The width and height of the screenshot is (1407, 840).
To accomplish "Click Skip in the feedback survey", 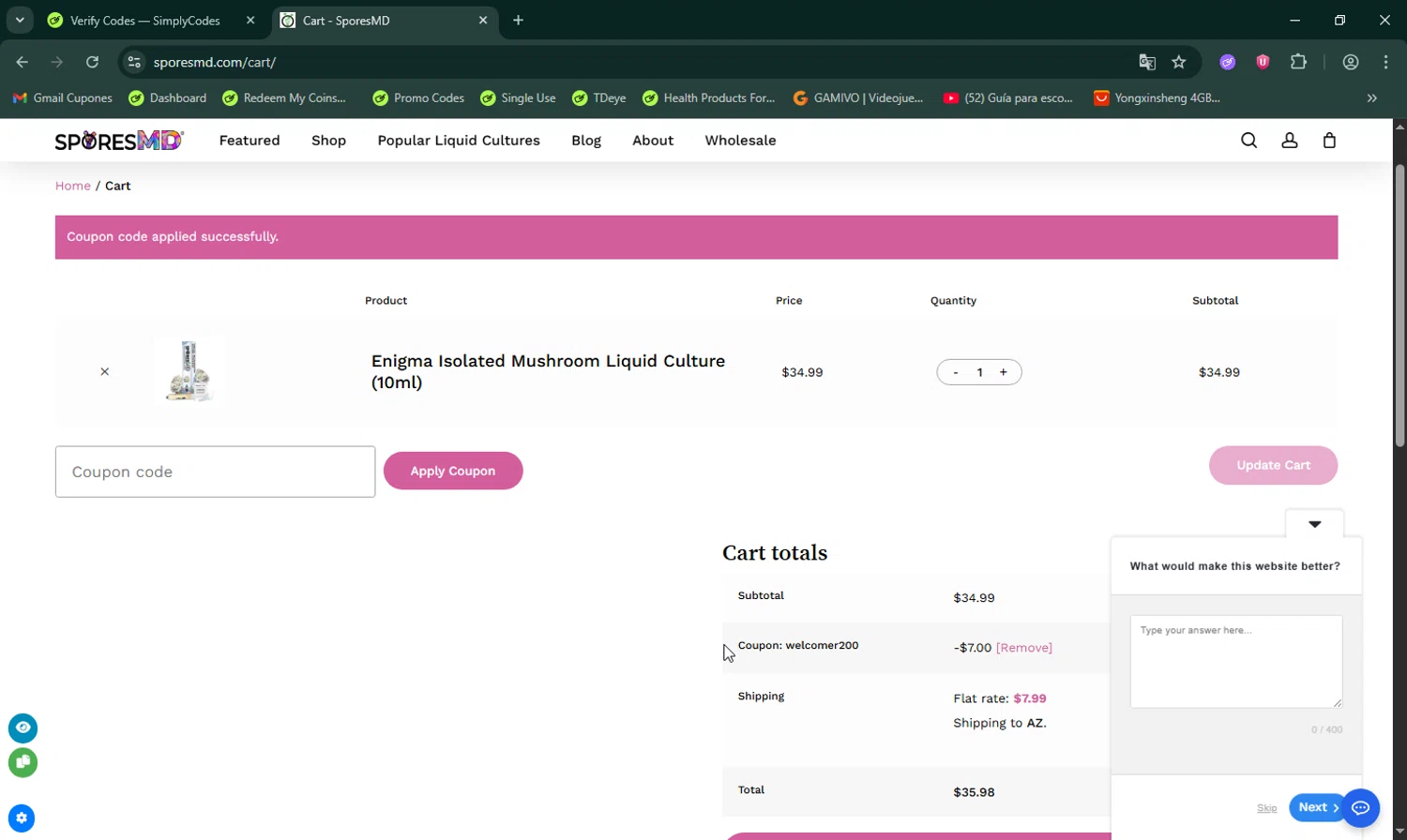I will click(1267, 808).
